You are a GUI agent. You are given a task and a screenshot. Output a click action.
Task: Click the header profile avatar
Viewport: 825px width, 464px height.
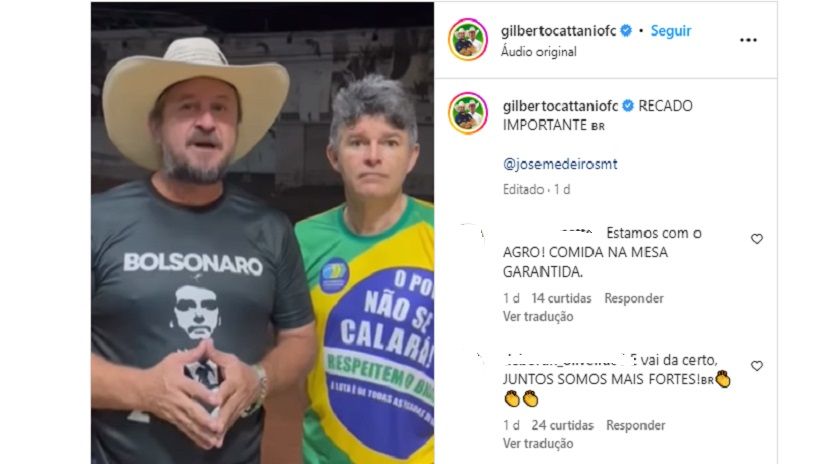click(468, 39)
